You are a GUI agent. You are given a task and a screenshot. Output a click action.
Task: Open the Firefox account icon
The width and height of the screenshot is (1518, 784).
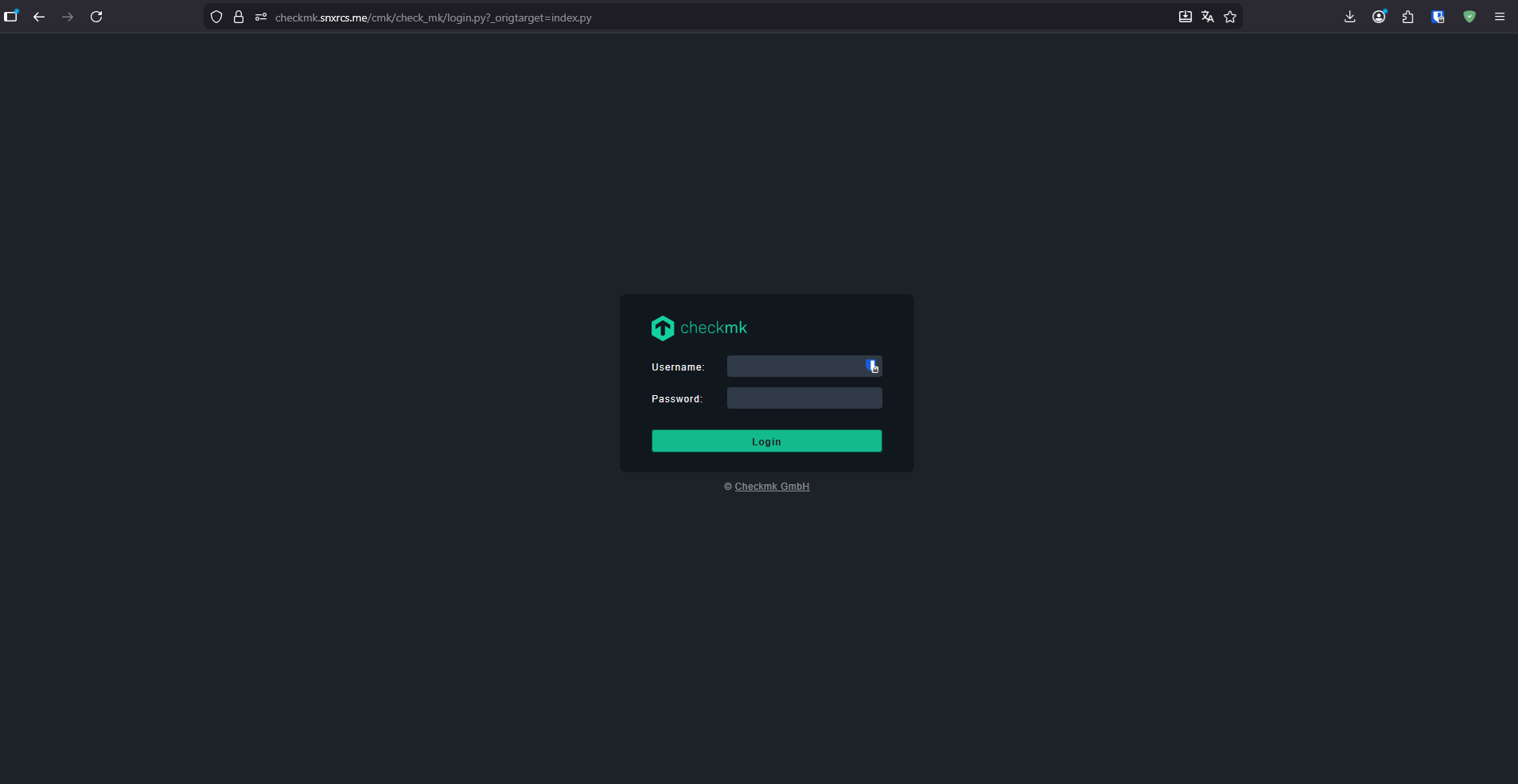click(1379, 17)
